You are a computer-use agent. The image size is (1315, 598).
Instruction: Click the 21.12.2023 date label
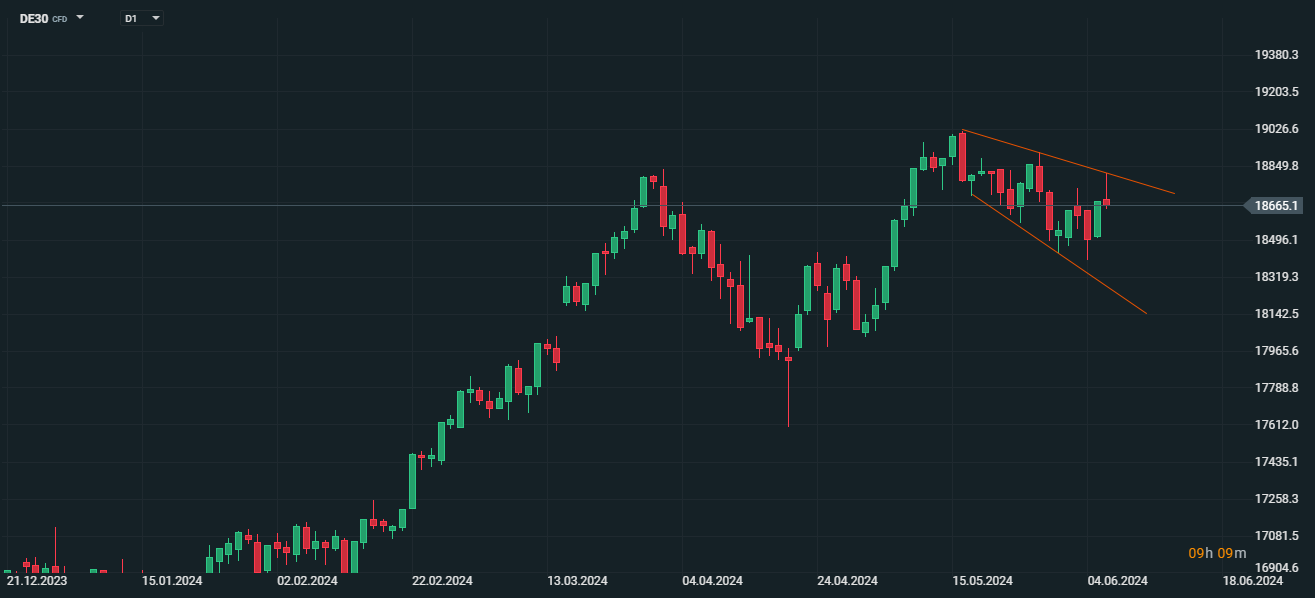(x=37, y=581)
